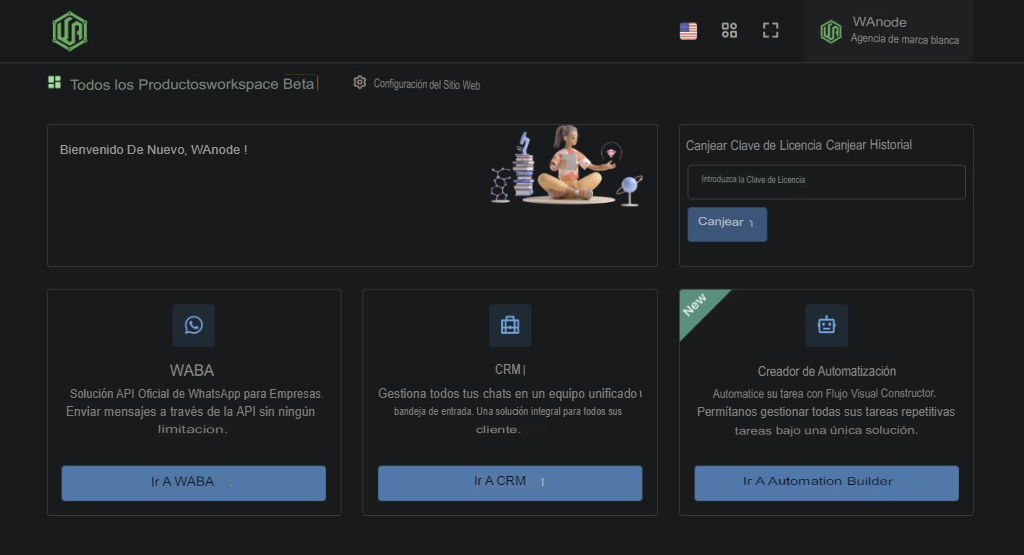The width and height of the screenshot is (1024, 555).
Task: Click the green WAnode logo at top left
Action: click(x=70, y=31)
